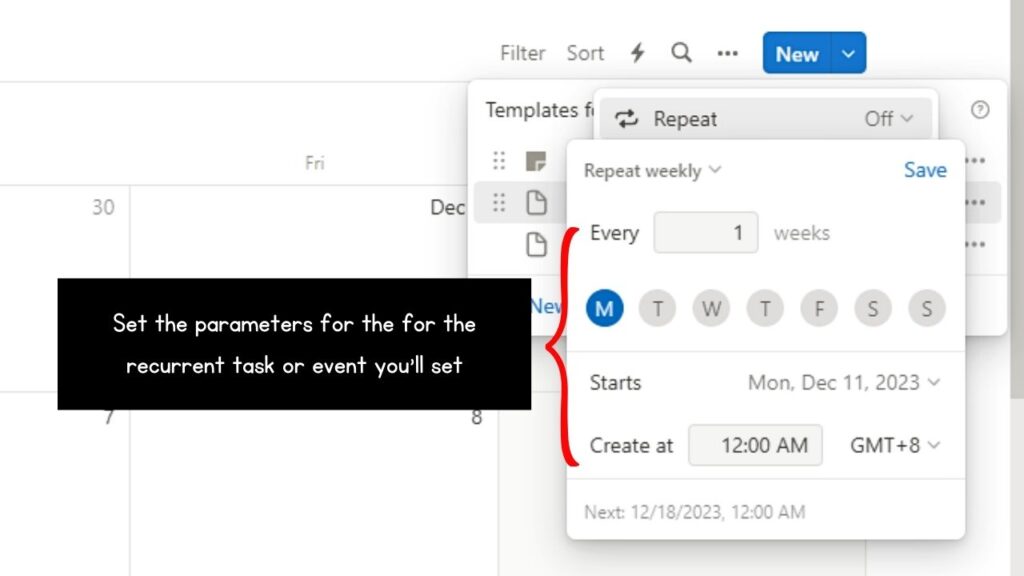The width and height of the screenshot is (1024, 576).
Task: Enable Wednesday for the recurring task
Action: 711,308
